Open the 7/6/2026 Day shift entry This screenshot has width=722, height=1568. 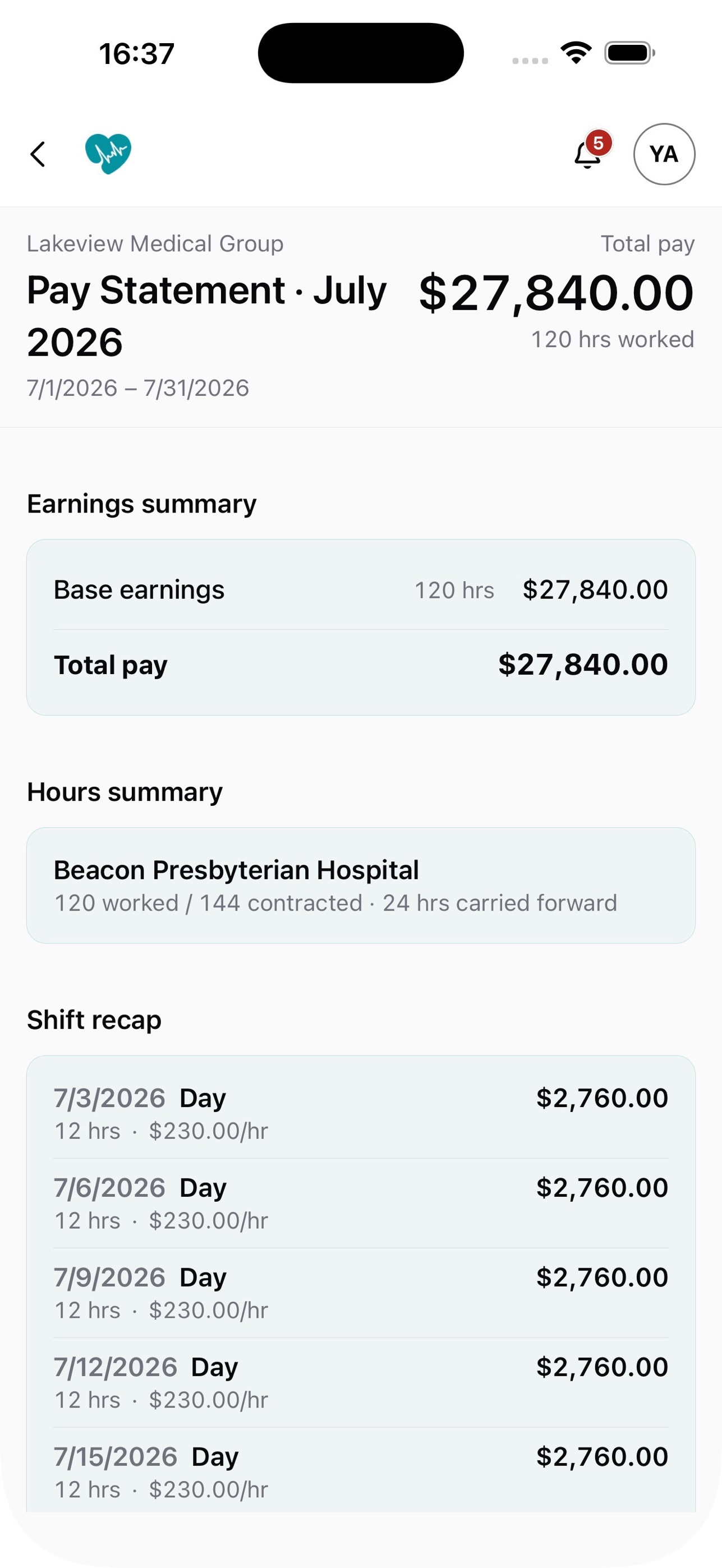361,1203
